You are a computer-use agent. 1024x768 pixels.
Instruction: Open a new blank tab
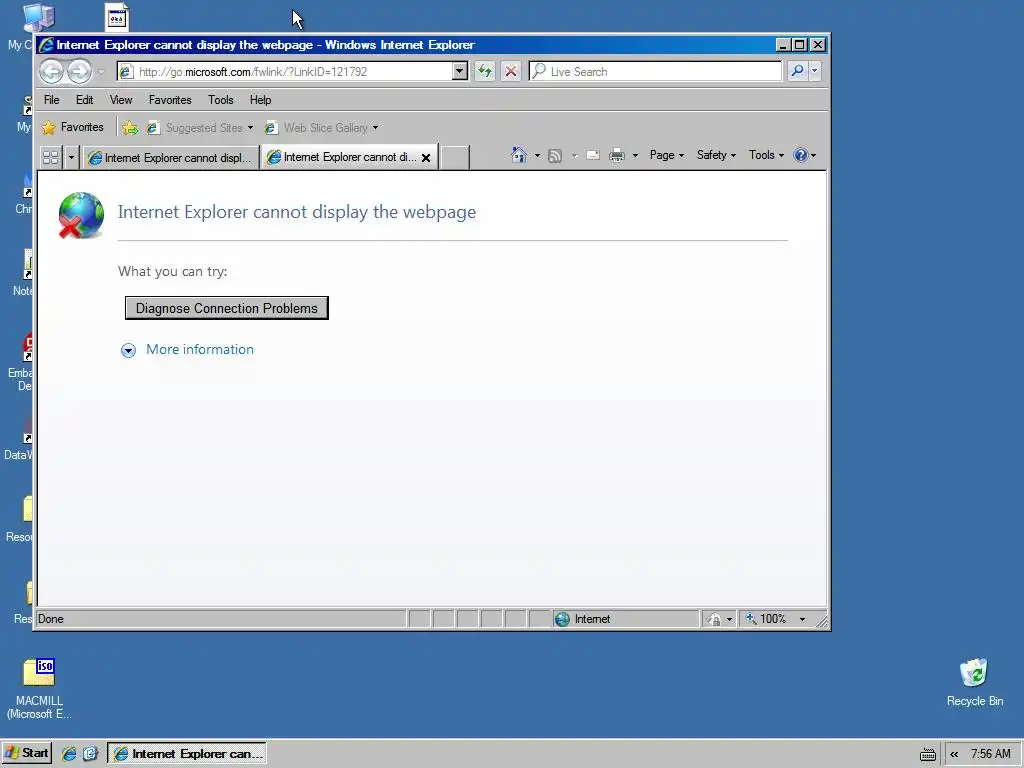pyautogui.click(x=455, y=157)
